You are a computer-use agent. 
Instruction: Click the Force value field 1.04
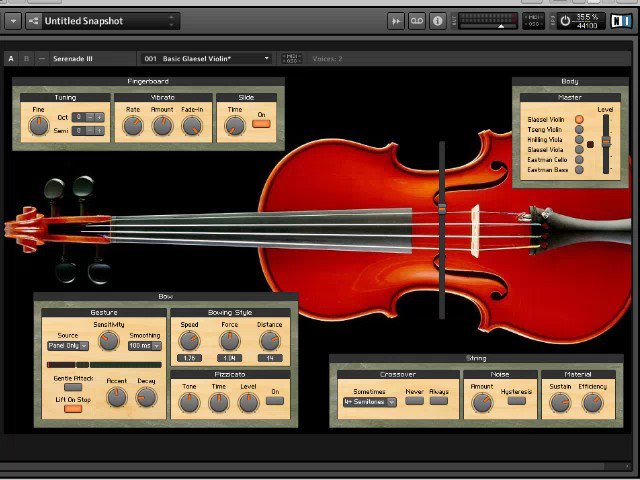230,358
